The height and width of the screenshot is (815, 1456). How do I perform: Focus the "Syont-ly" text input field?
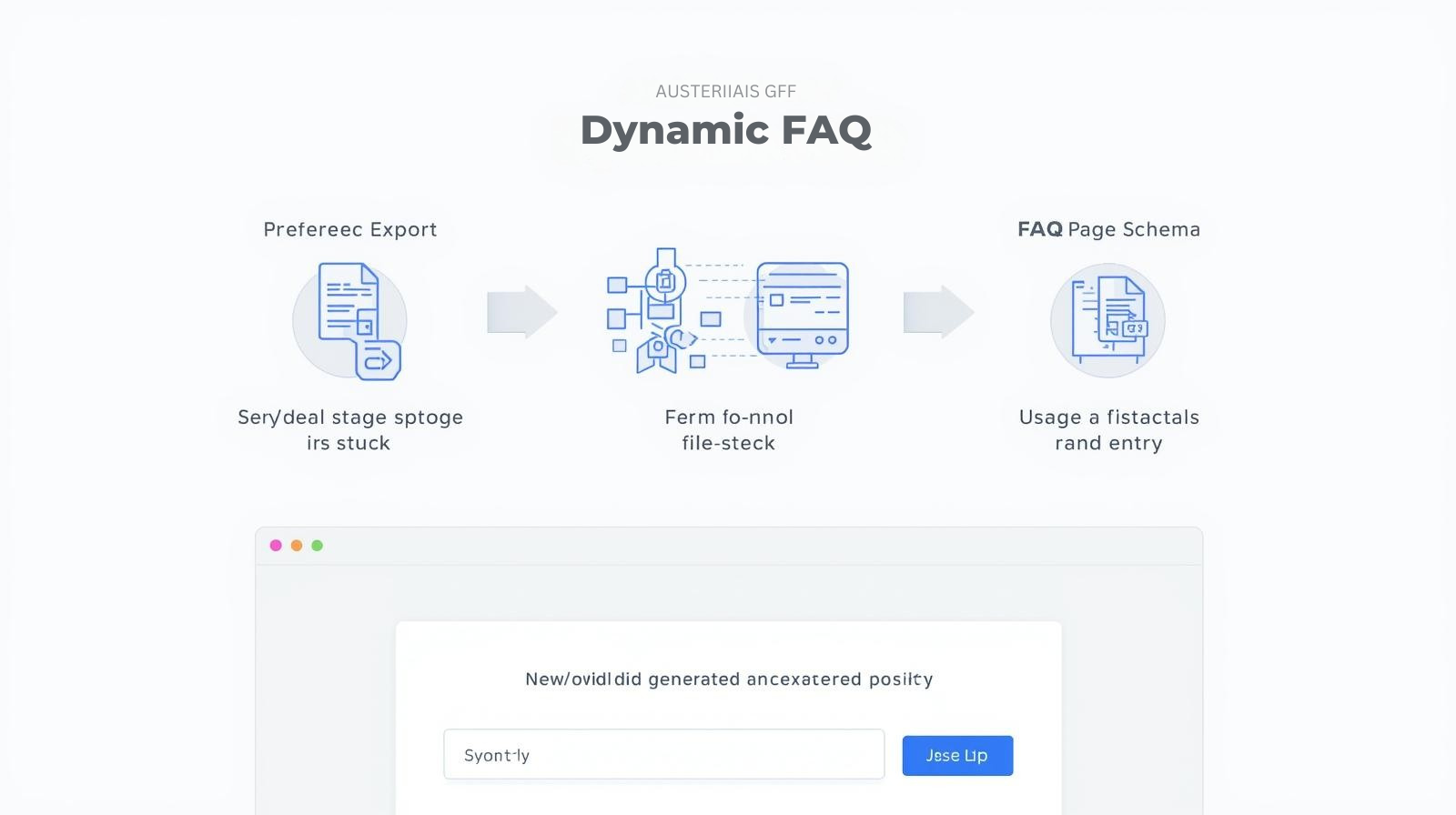tap(663, 755)
